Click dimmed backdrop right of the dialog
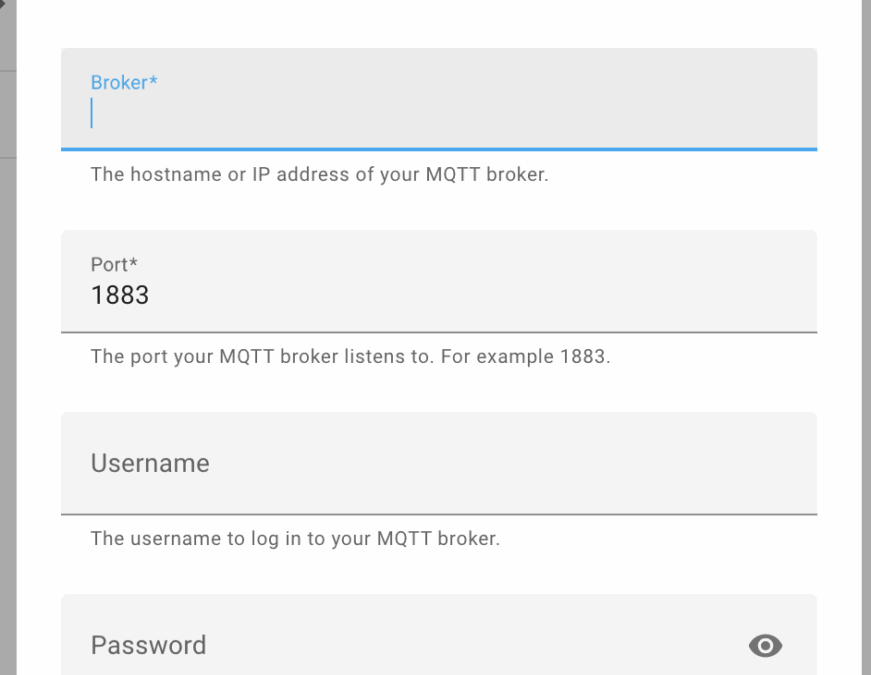 [866, 333]
